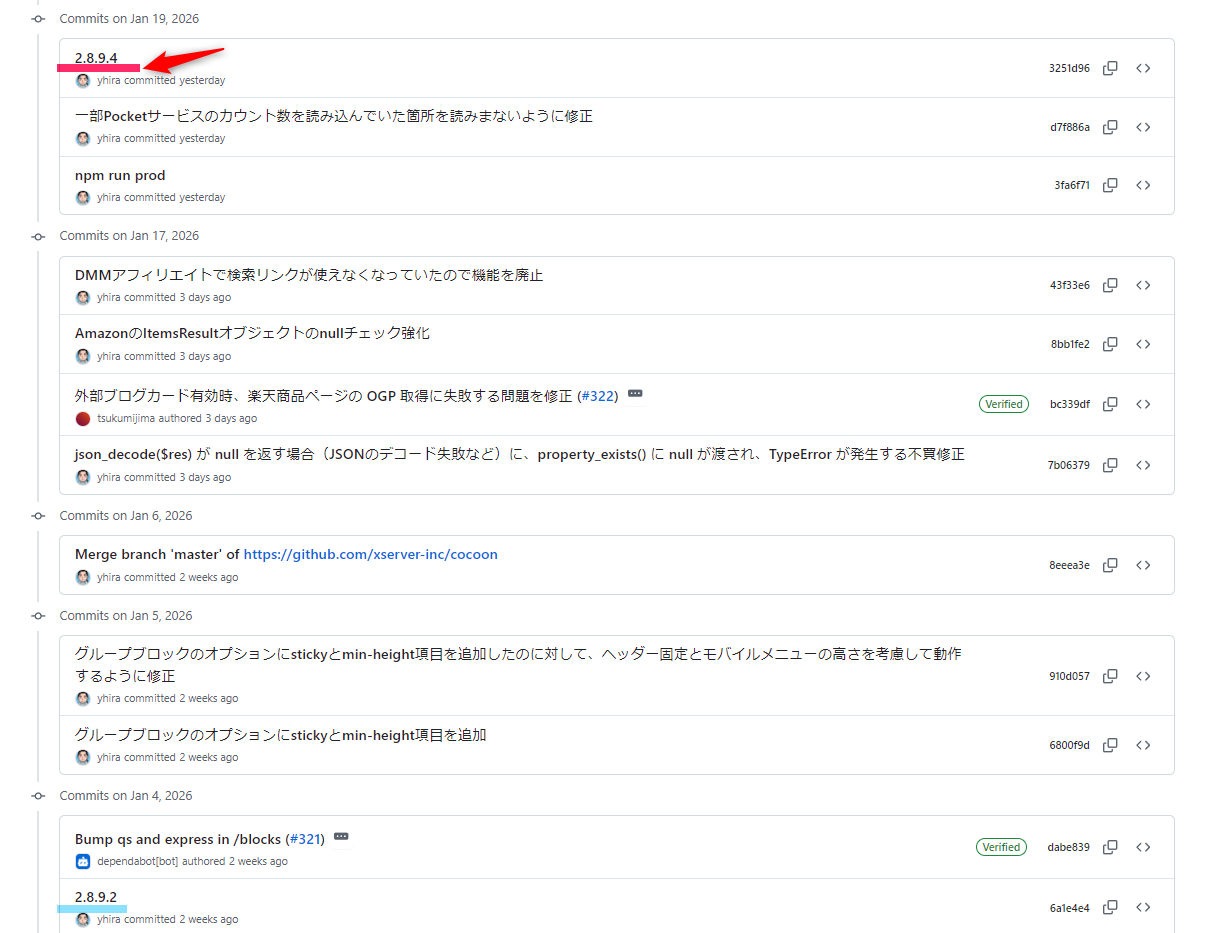The height and width of the screenshot is (933, 1208).
Task: Open the xserver-inc/cocoon GitHub URL
Action: (x=370, y=554)
